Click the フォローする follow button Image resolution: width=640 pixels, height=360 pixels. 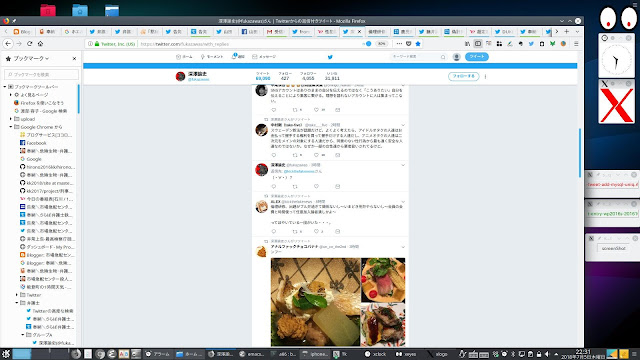[464, 76]
